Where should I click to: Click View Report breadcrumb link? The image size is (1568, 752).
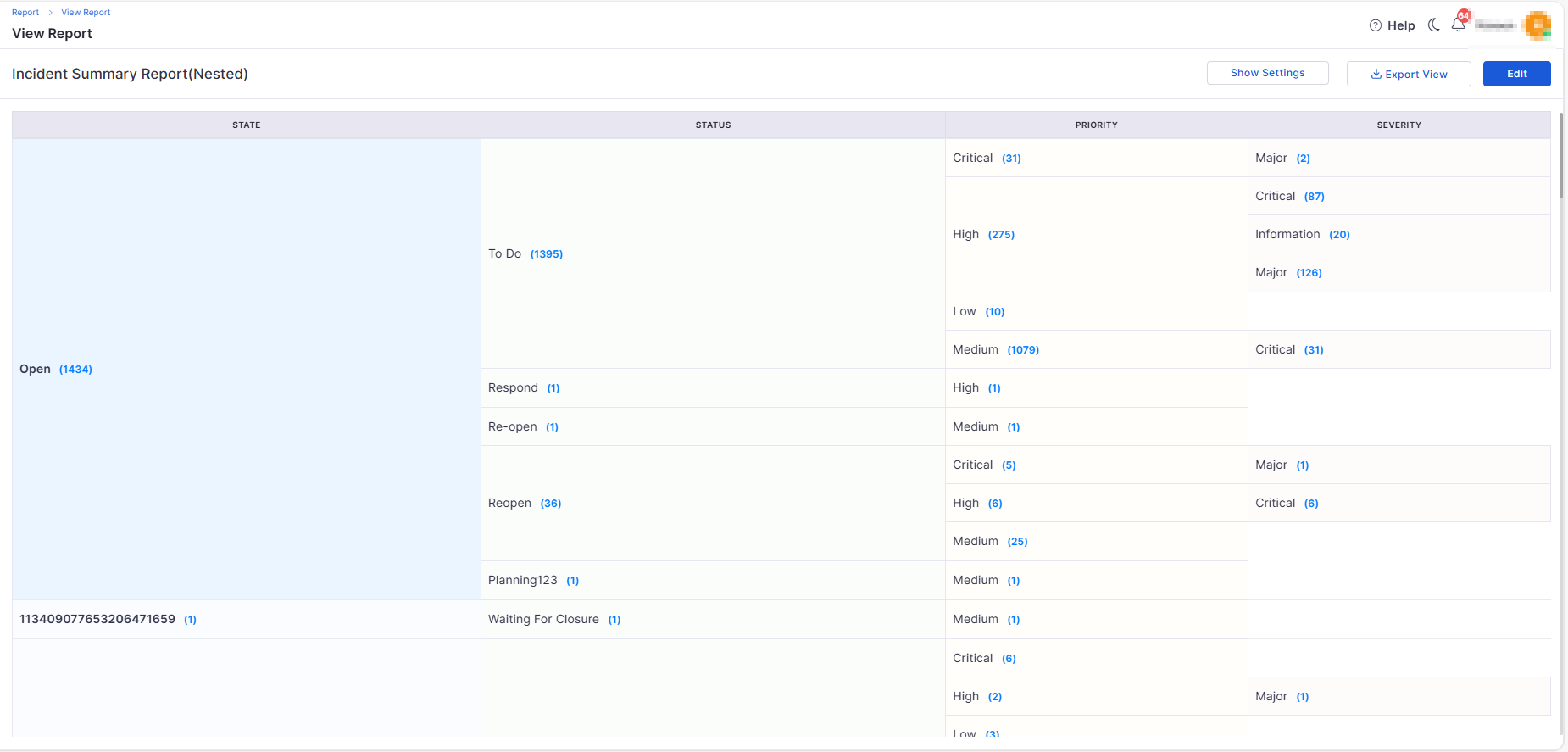coord(86,13)
